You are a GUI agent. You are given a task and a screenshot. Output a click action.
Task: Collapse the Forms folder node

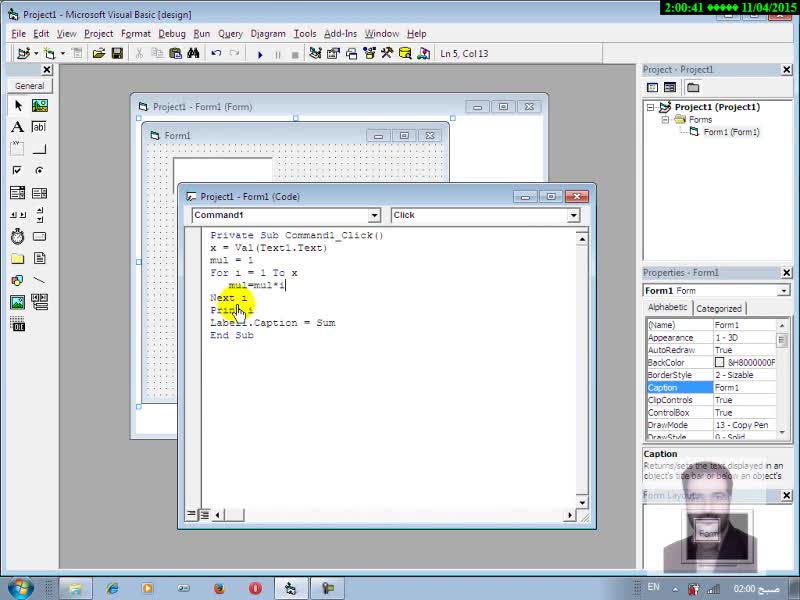(x=665, y=119)
